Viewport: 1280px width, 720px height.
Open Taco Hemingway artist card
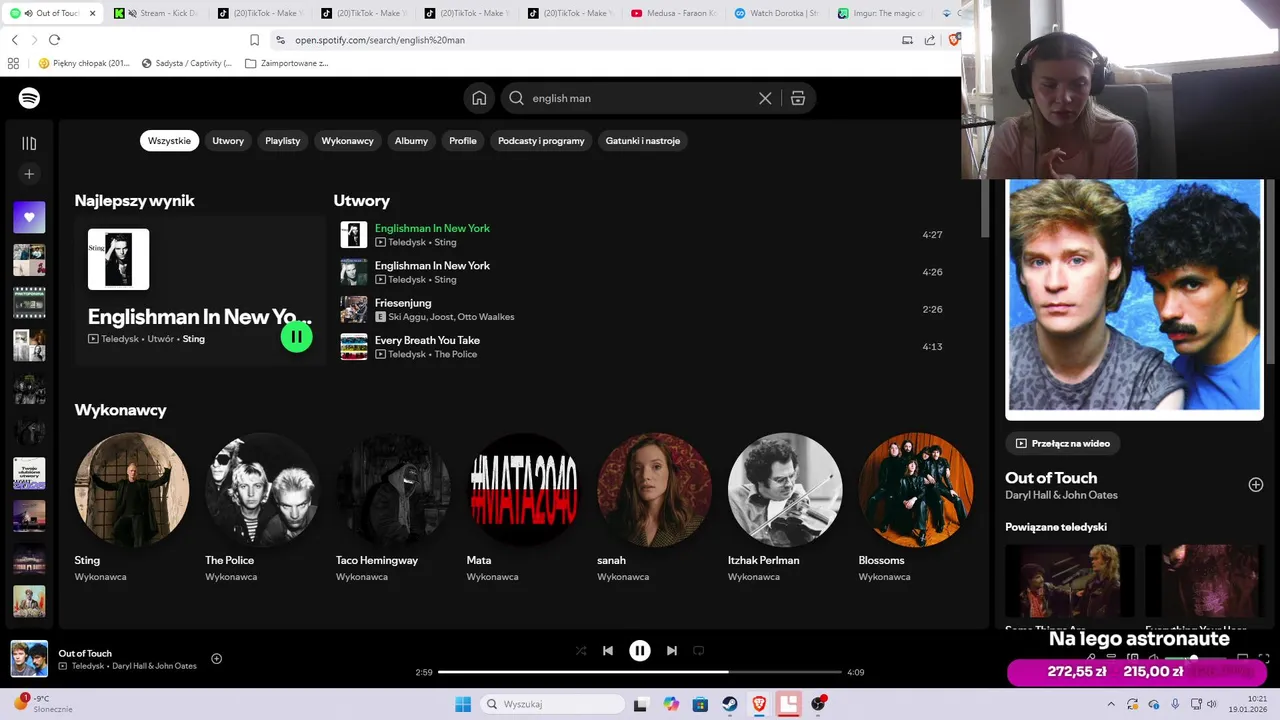click(x=393, y=508)
